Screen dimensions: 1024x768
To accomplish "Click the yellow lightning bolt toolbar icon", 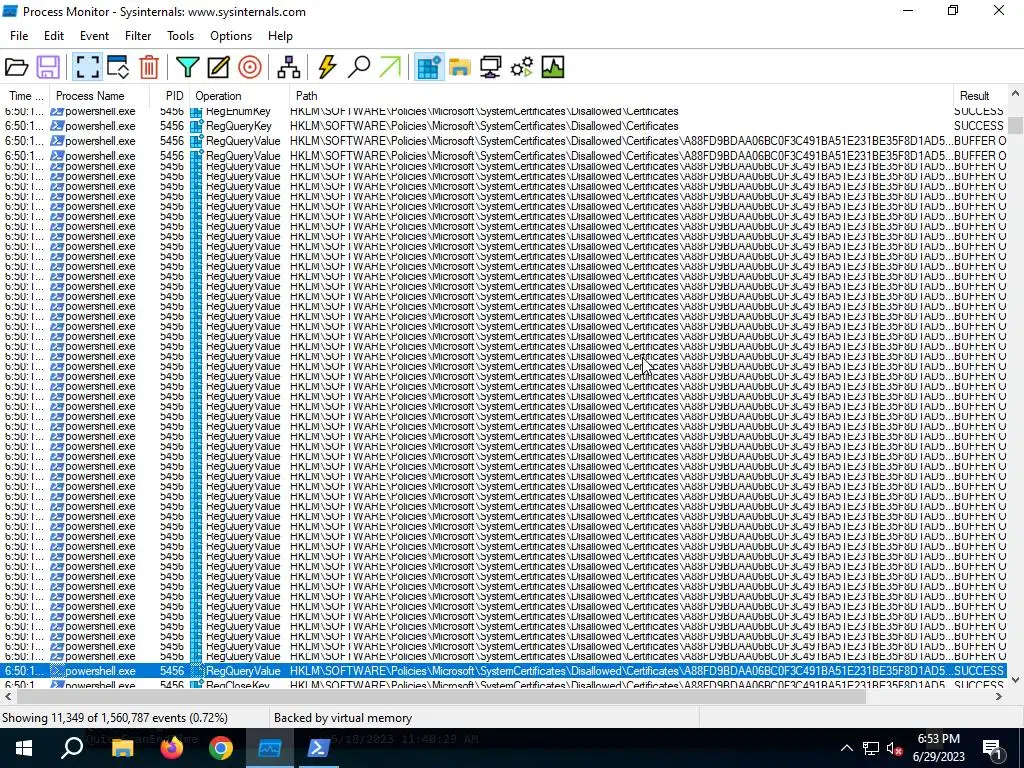I will point(327,67).
